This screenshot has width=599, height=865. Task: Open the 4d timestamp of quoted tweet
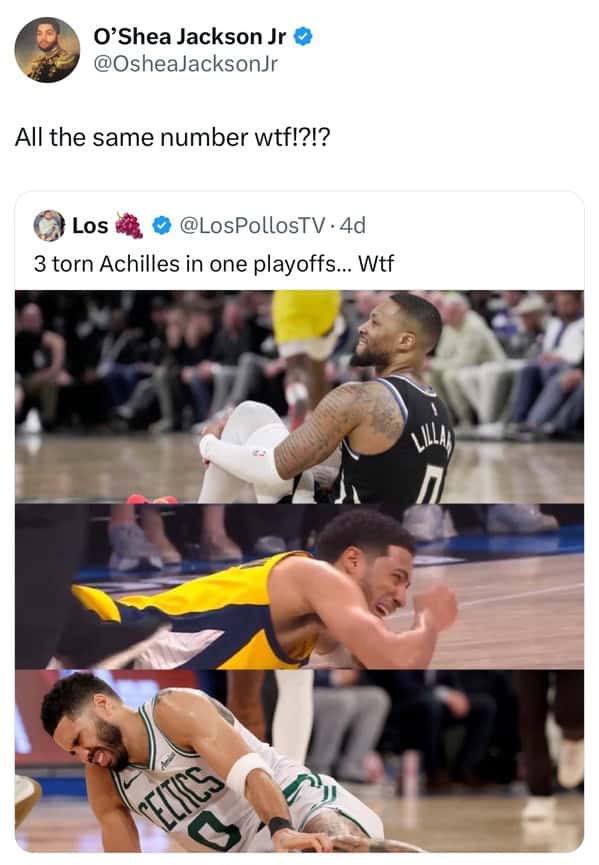click(352, 225)
